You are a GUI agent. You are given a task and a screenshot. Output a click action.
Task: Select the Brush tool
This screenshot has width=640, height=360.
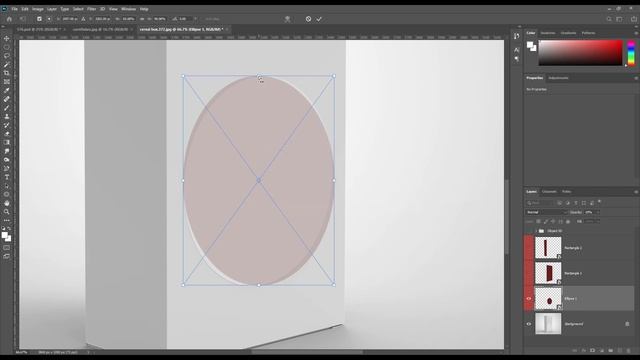pos(7,108)
